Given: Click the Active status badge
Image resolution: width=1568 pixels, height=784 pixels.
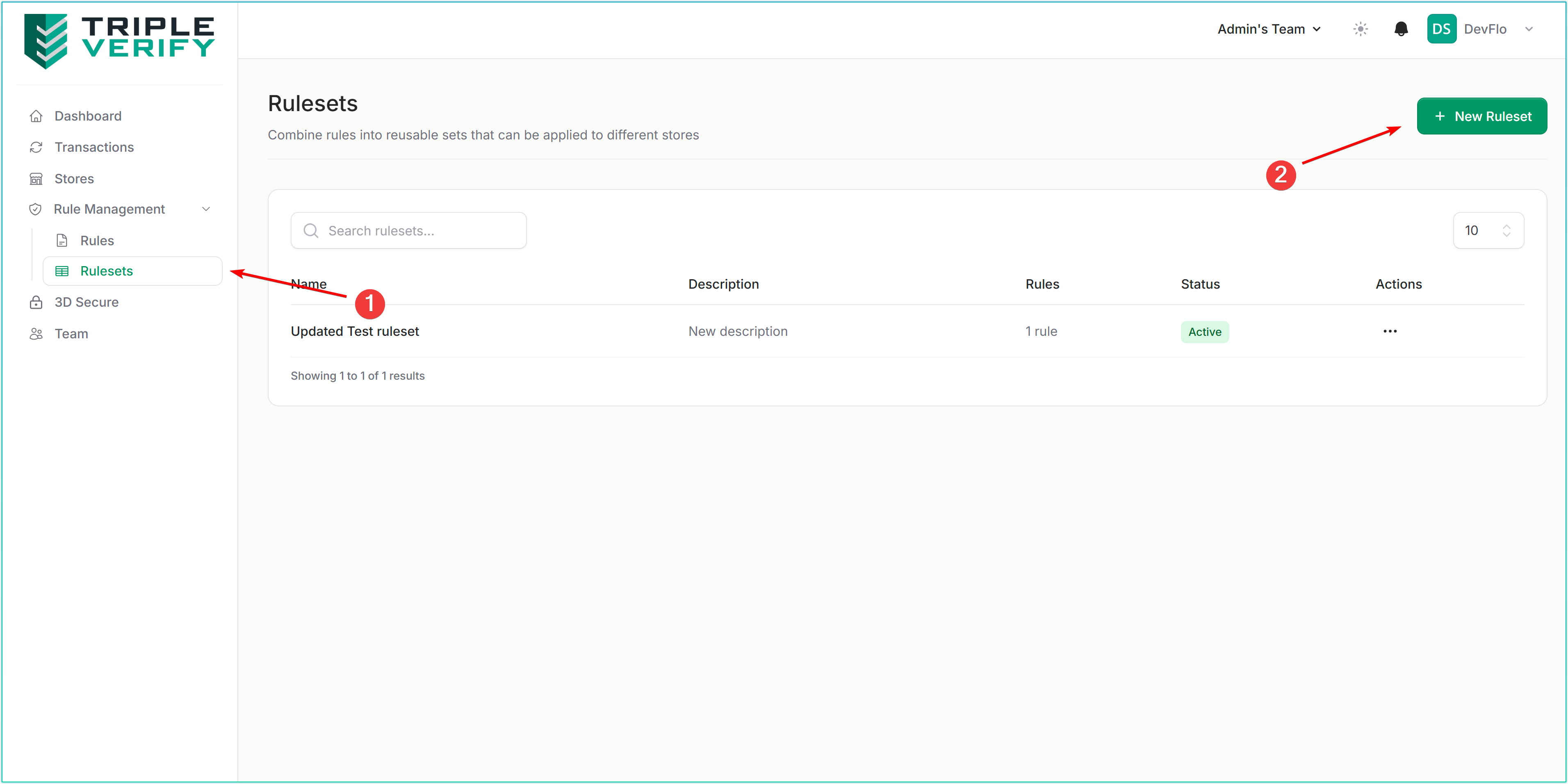Looking at the screenshot, I should click(1204, 333).
